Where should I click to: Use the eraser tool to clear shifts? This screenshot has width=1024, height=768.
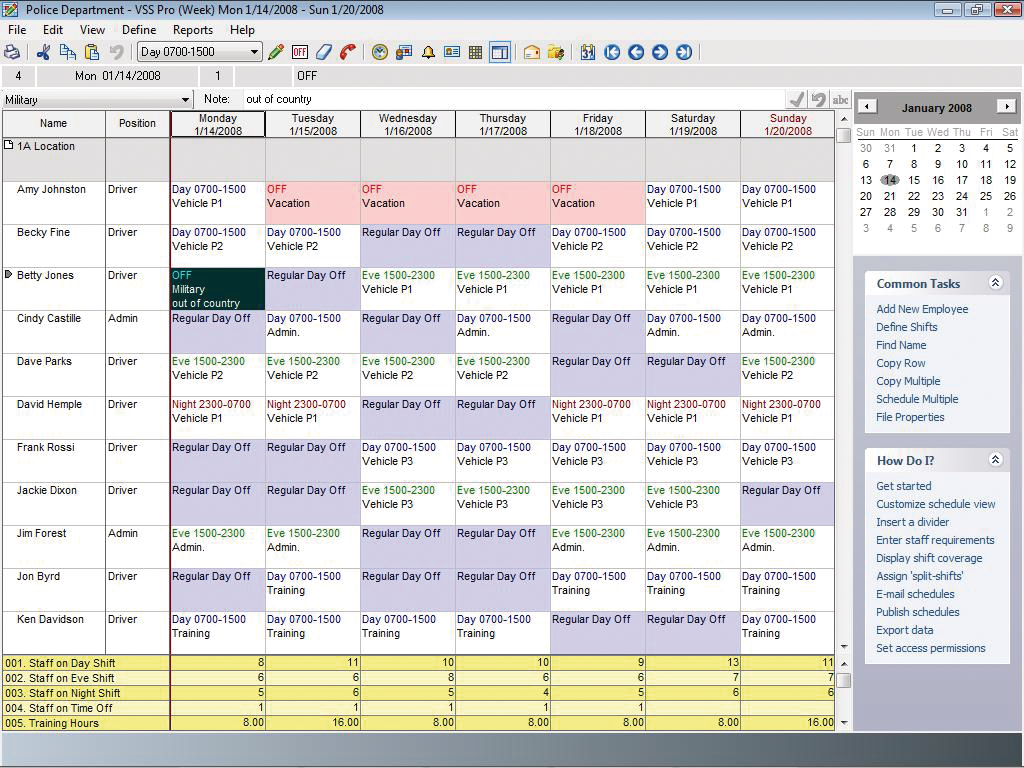click(323, 52)
